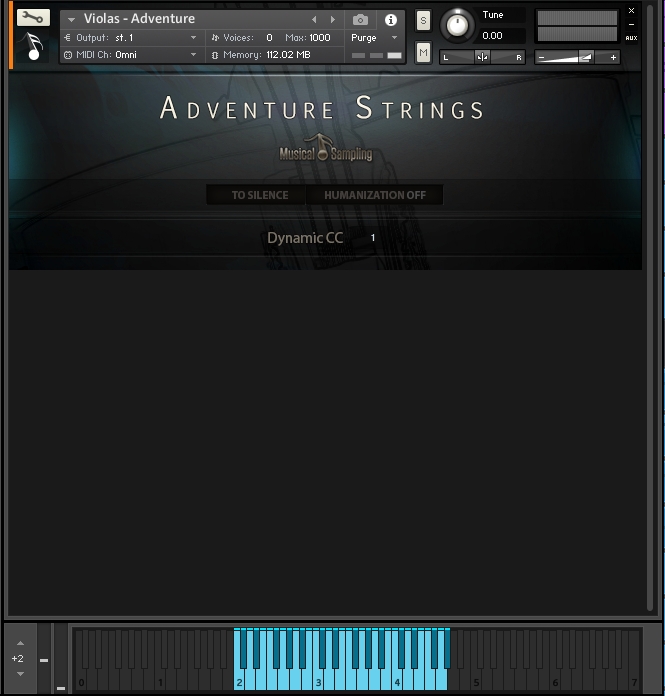Viewport: 665px width, 696px height.
Task: Minimize instrument view with dash button
Action: (x=631, y=25)
